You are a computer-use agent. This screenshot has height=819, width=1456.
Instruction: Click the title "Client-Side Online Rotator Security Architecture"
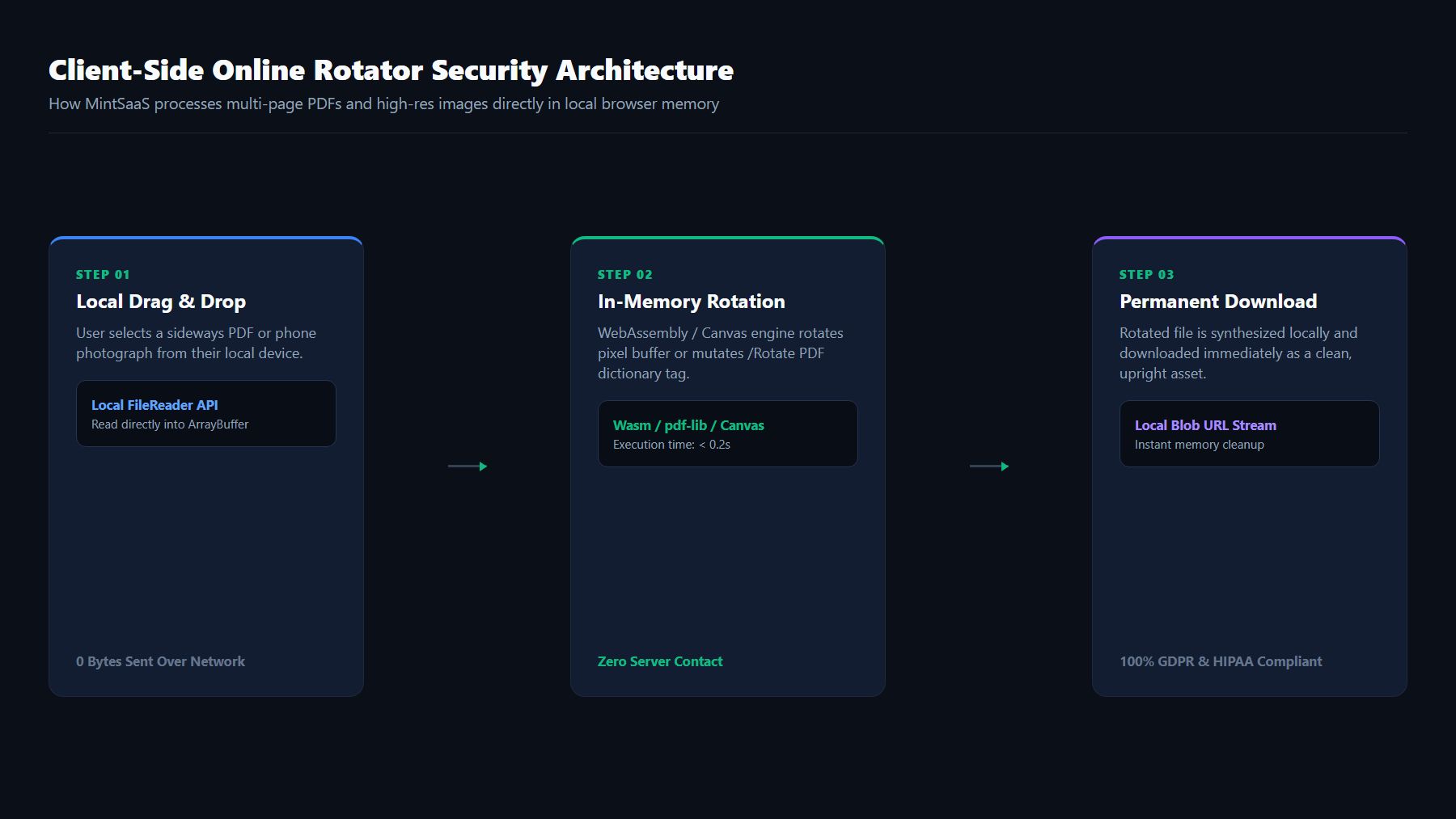391,70
